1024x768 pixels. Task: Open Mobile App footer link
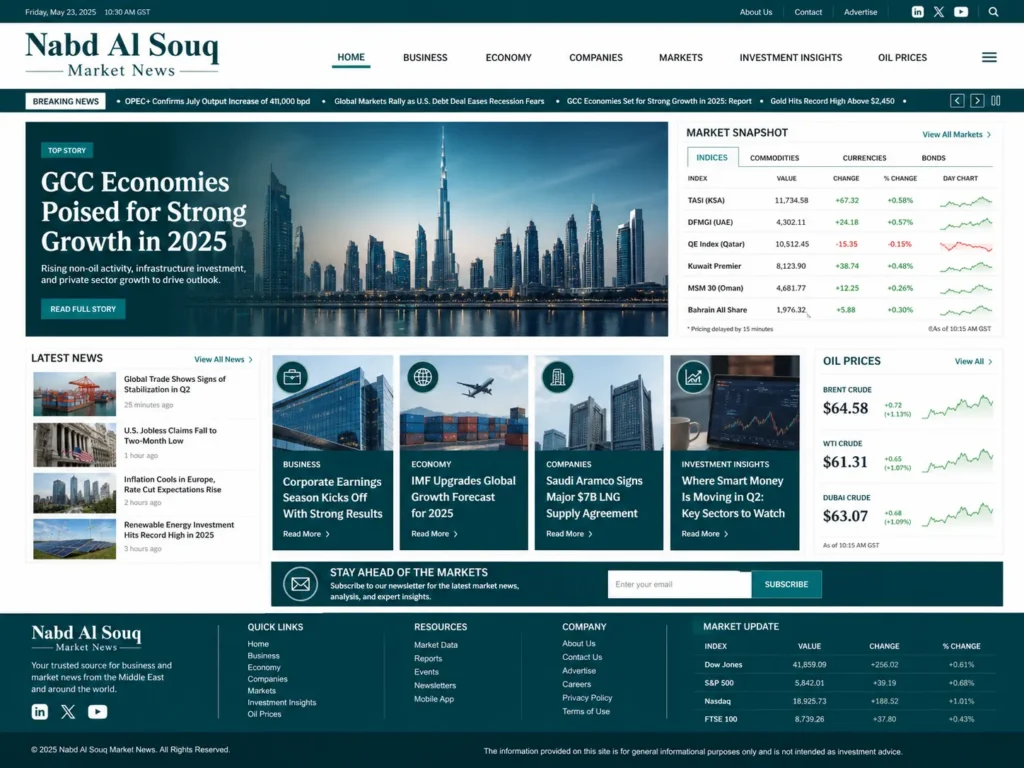tap(434, 699)
